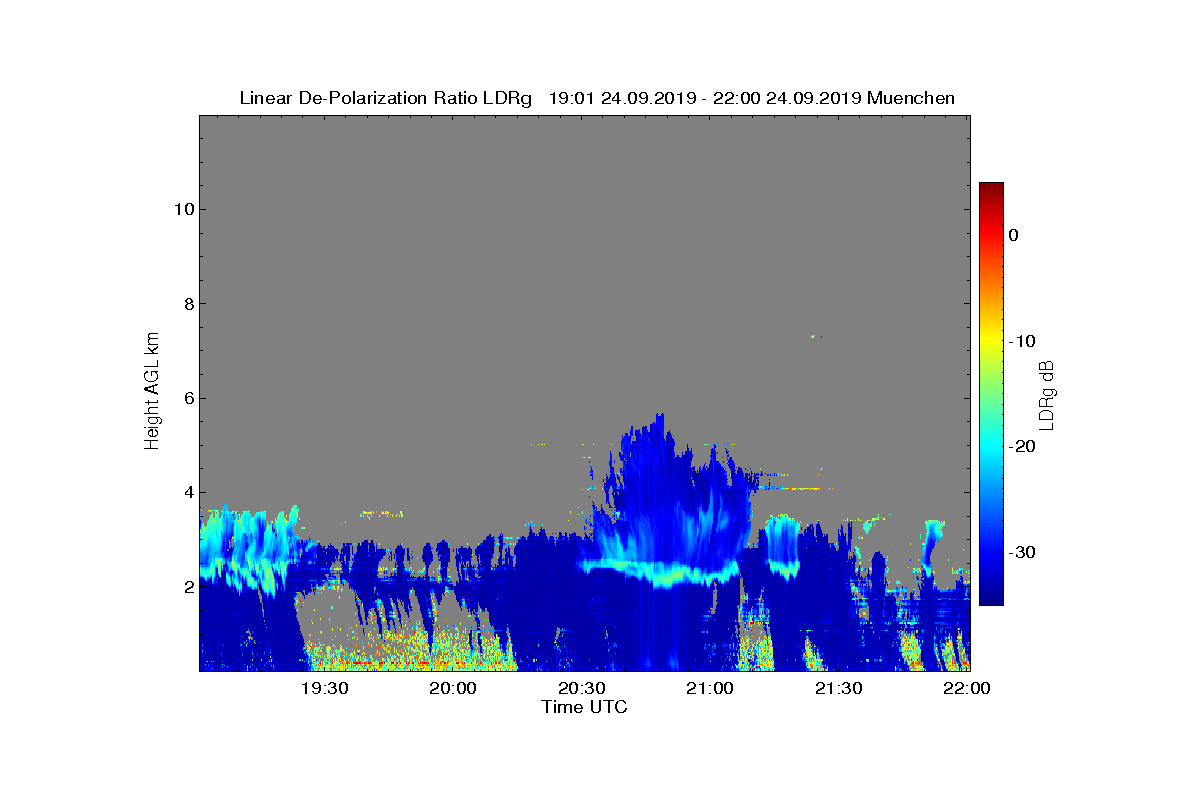Click the 4 km height tick label
This screenshot has height=800, width=1200.
click(x=187, y=492)
